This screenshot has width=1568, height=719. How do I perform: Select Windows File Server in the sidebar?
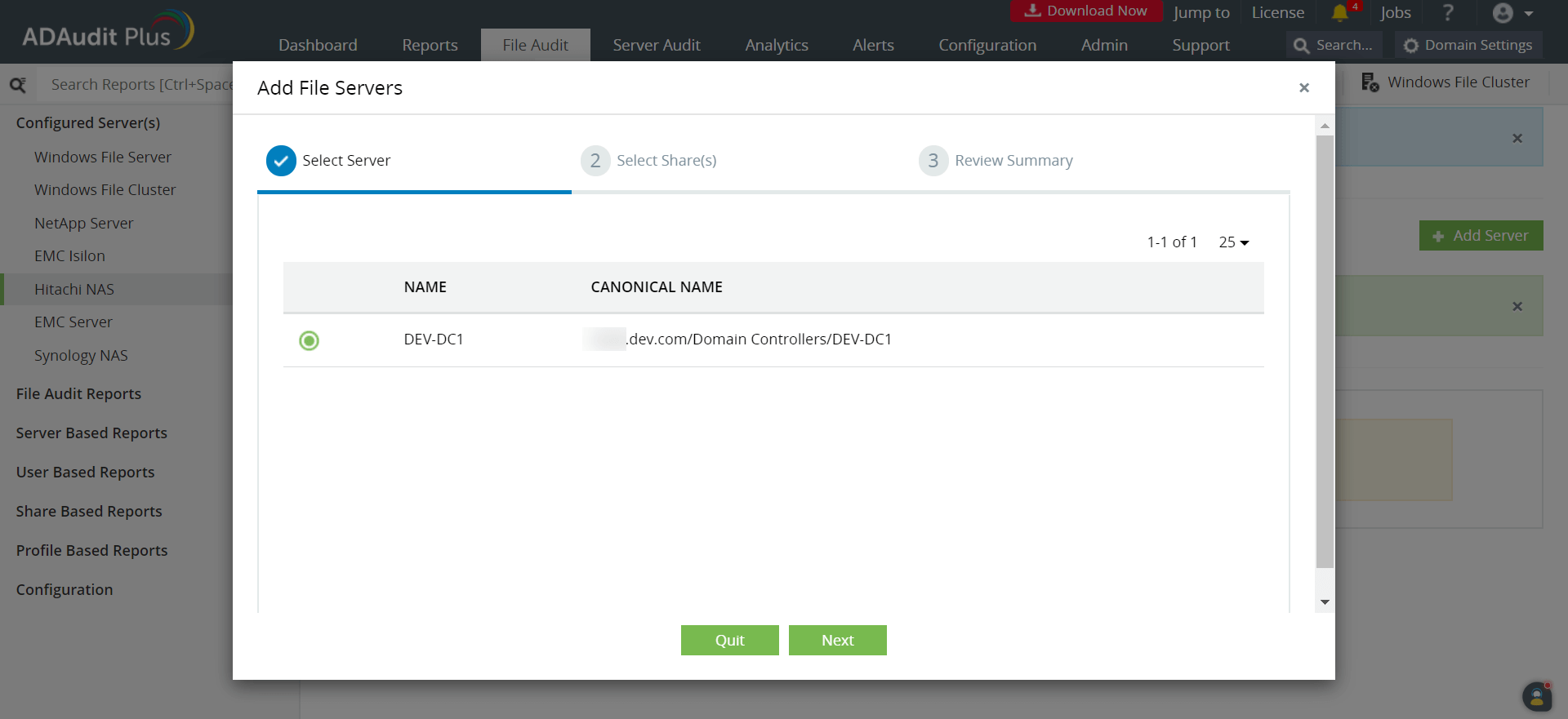(103, 157)
